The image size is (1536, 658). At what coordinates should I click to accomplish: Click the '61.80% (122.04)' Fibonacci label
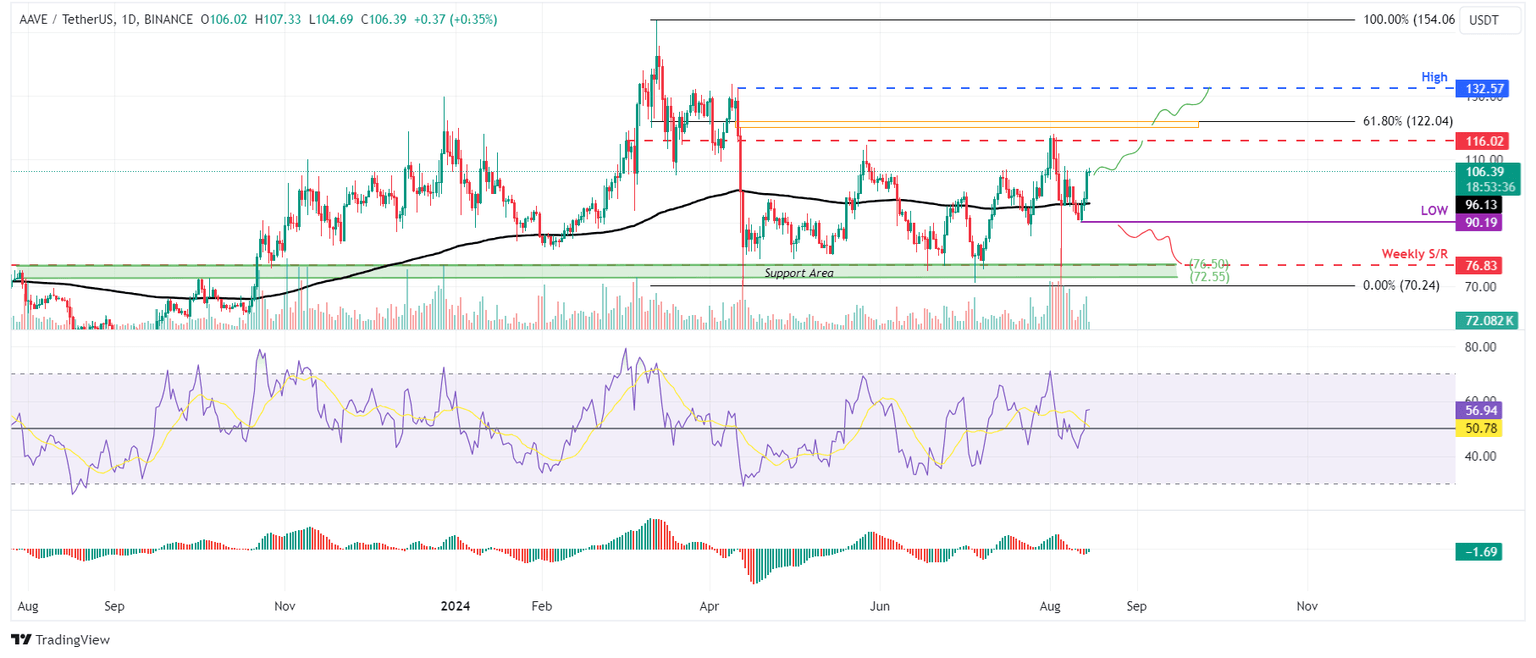(1409, 120)
